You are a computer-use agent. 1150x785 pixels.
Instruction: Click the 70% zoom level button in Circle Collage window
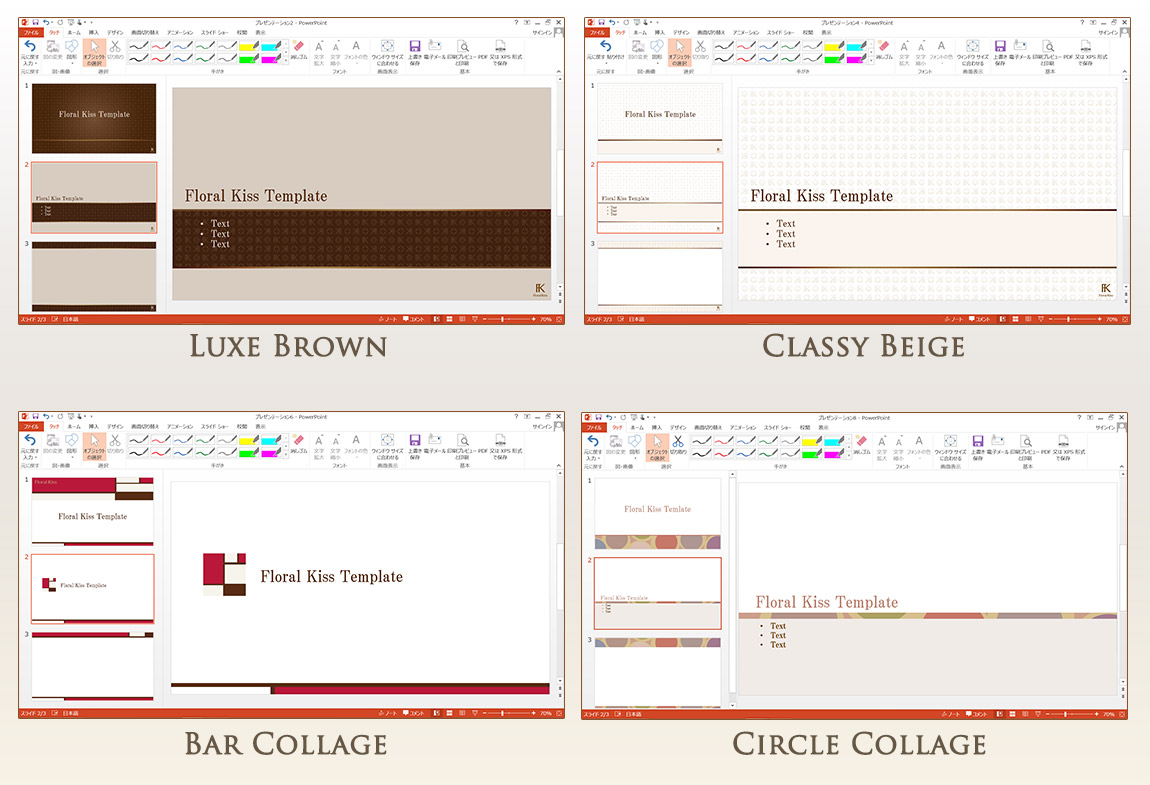(x=1110, y=714)
